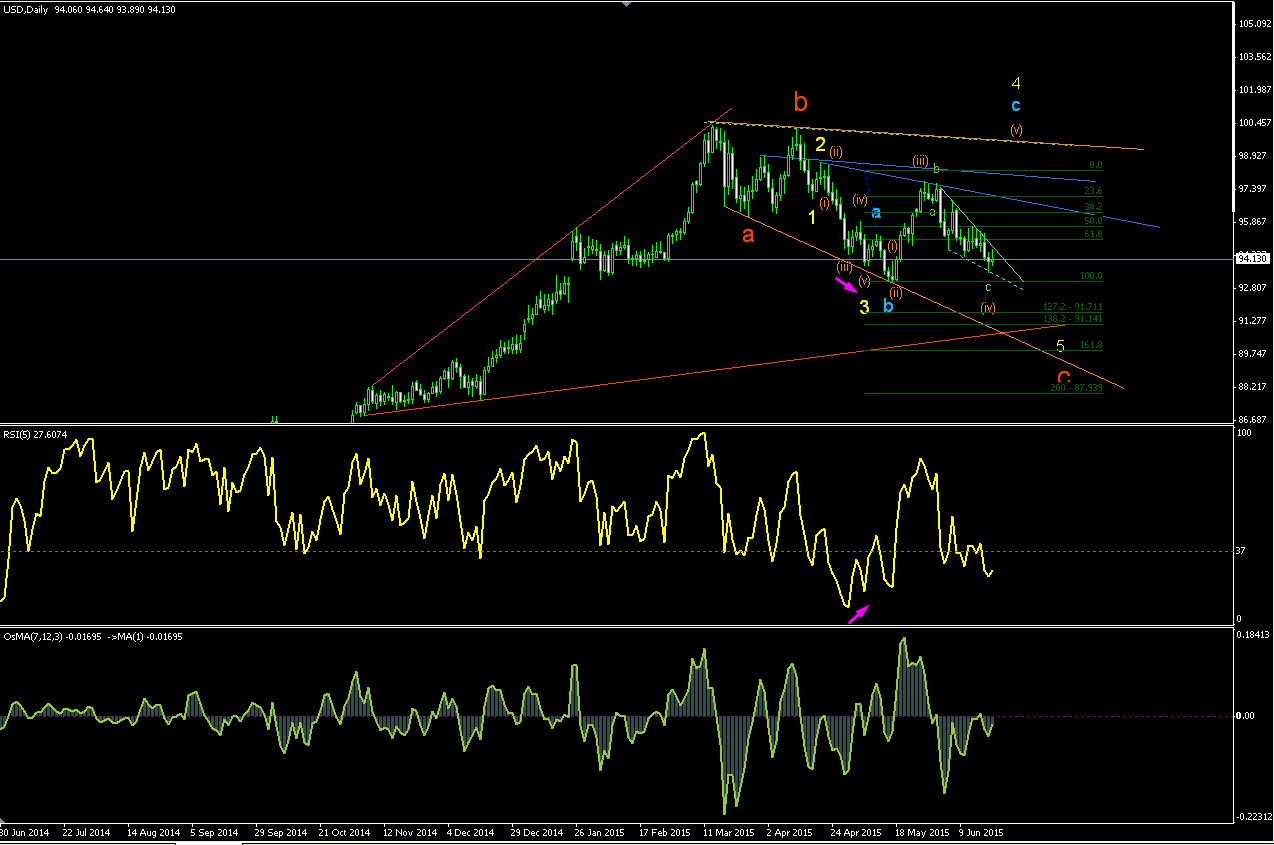Viewport: 1274px width, 845px height.
Task: Select the magenta arrow in the price chart
Action: (846, 286)
